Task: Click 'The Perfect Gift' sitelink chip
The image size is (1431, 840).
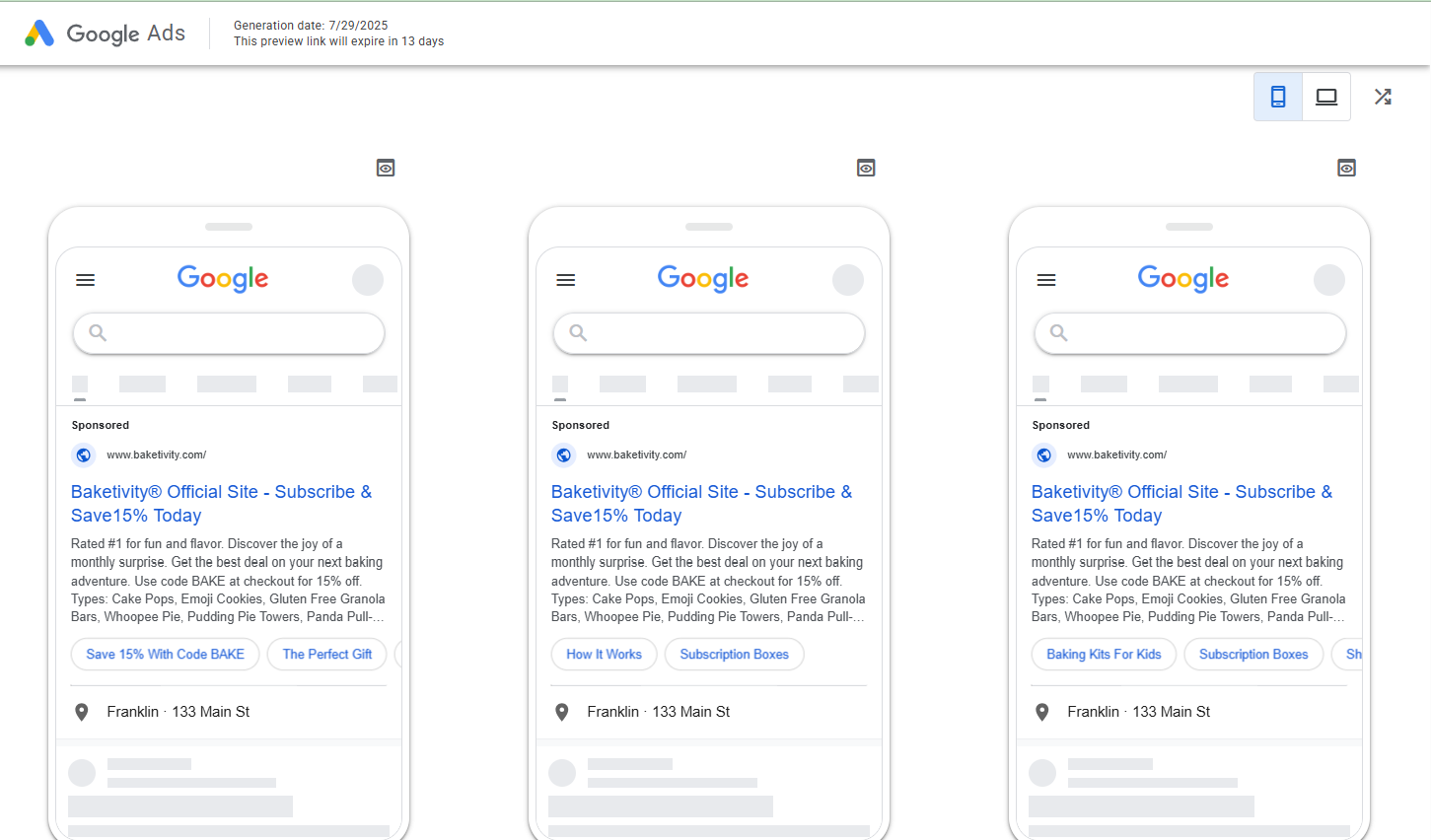Action: [x=327, y=655]
